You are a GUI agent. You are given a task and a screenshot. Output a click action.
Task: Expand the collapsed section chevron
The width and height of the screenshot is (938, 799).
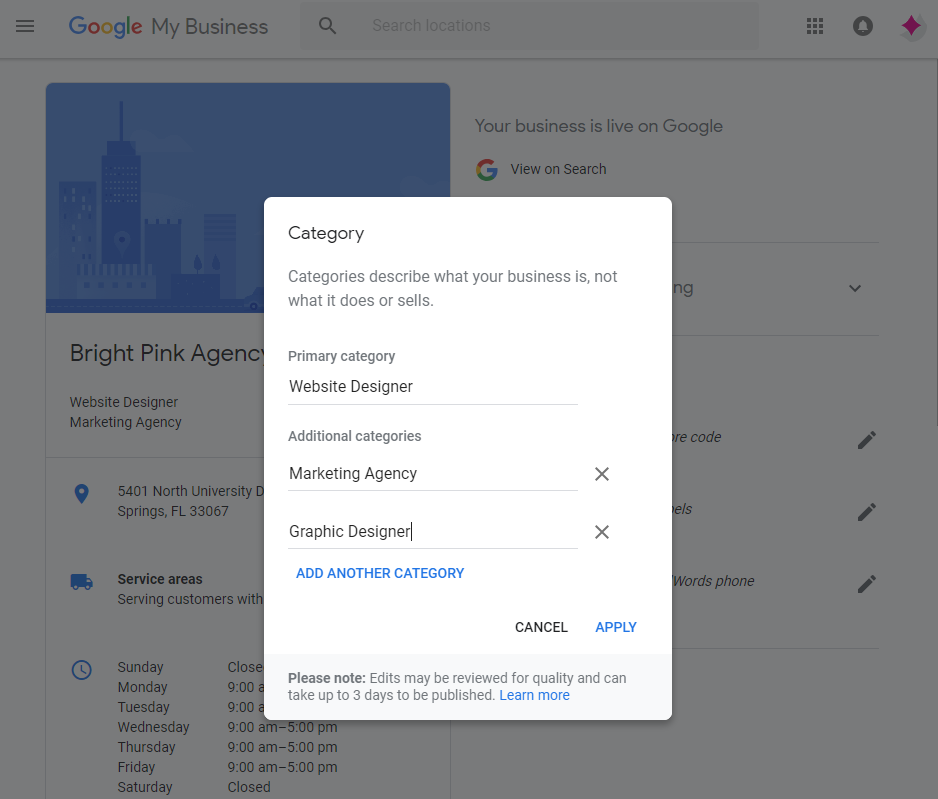point(855,288)
